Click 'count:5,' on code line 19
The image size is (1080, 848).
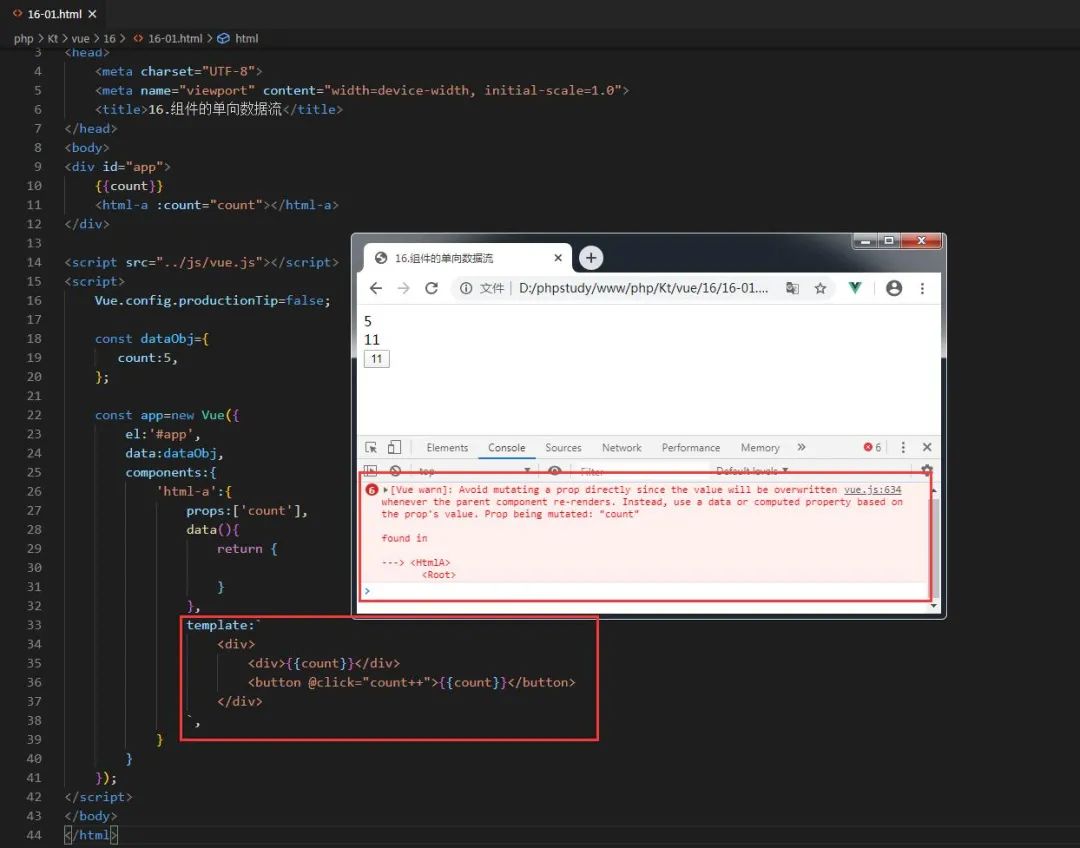pyautogui.click(x=147, y=358)
